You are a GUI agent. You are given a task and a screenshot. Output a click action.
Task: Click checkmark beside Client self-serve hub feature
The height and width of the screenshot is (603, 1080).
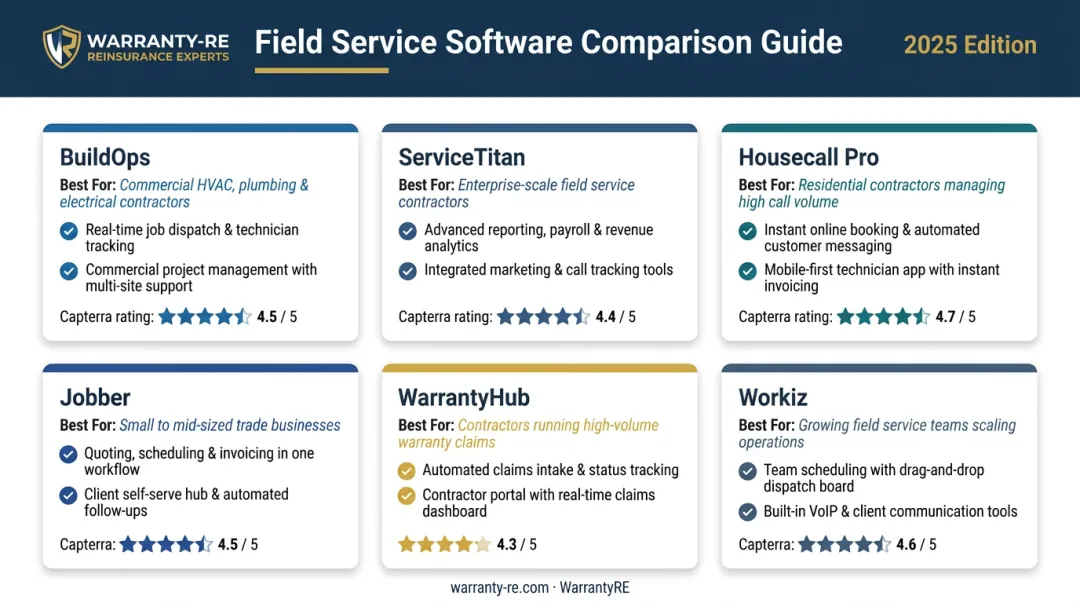tap(68, 495)
